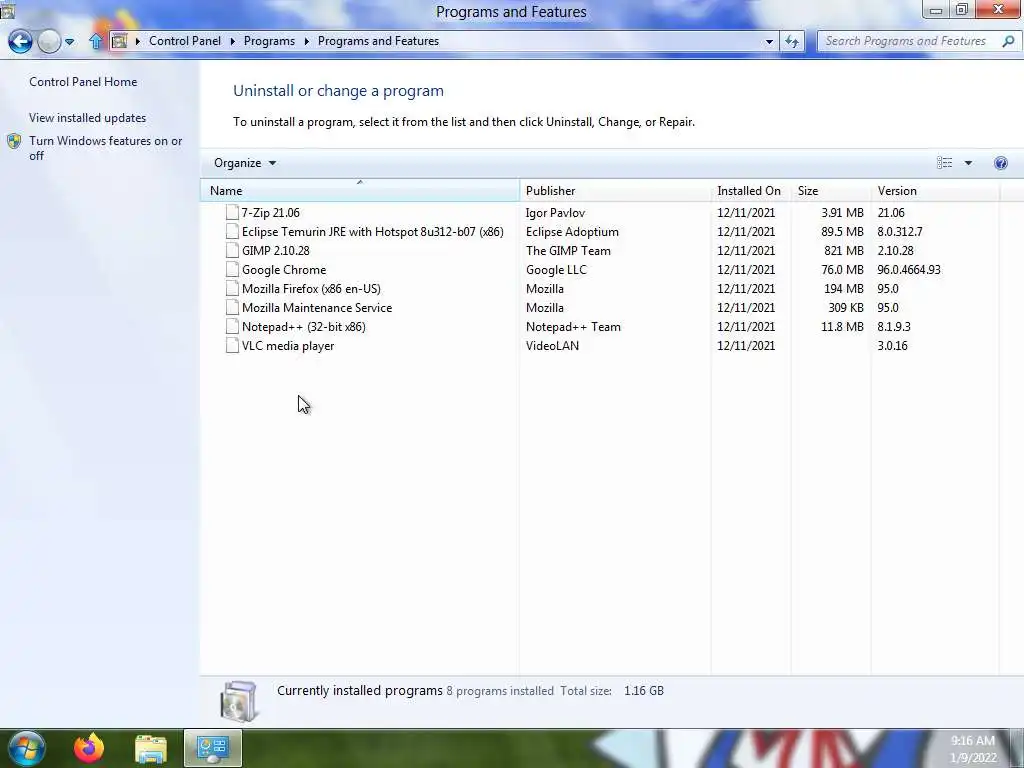Click the icon next to Mozilla Firefox
Image resolution: width=1024 pixels, height=768 pixels.
(232, 288)
